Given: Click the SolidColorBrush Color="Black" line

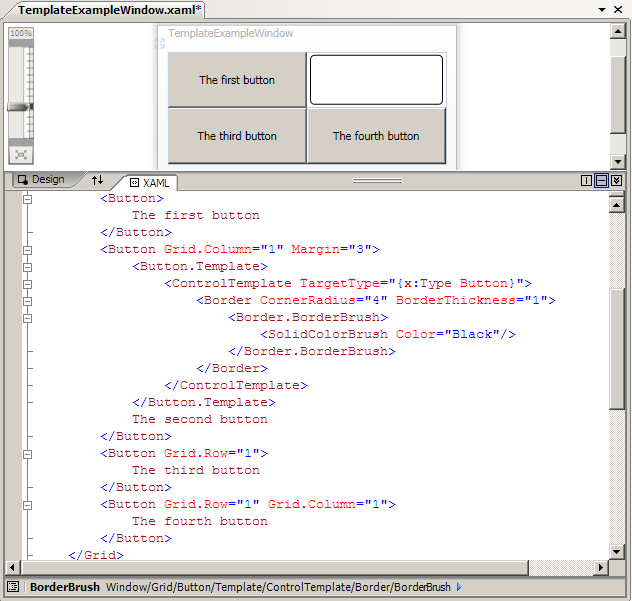Looking at the screenshot, I should tap(388, 334).
